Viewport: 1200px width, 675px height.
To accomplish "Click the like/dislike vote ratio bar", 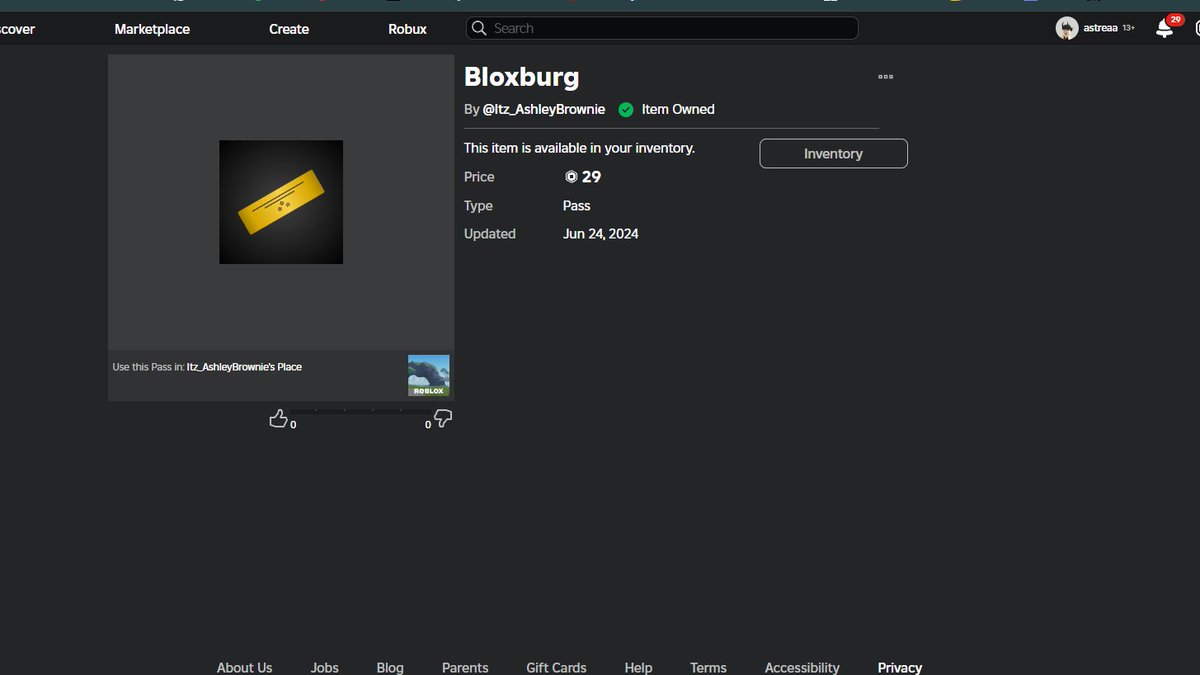I will point(361,411).
